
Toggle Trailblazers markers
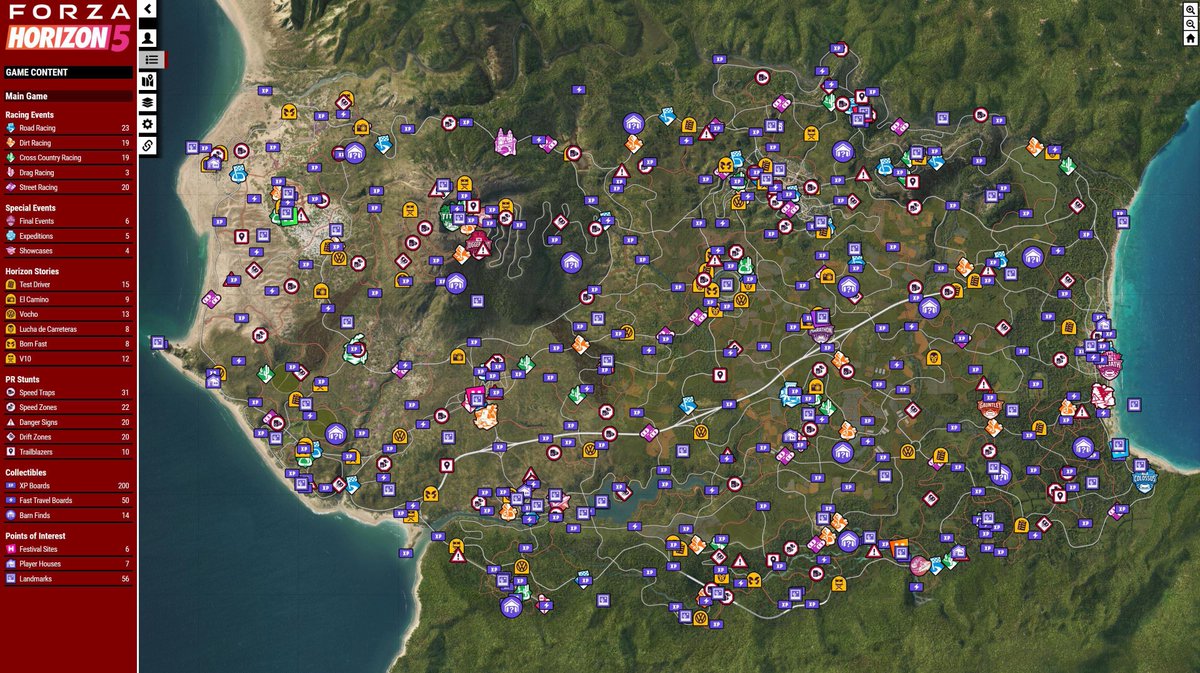click(68, 452)
